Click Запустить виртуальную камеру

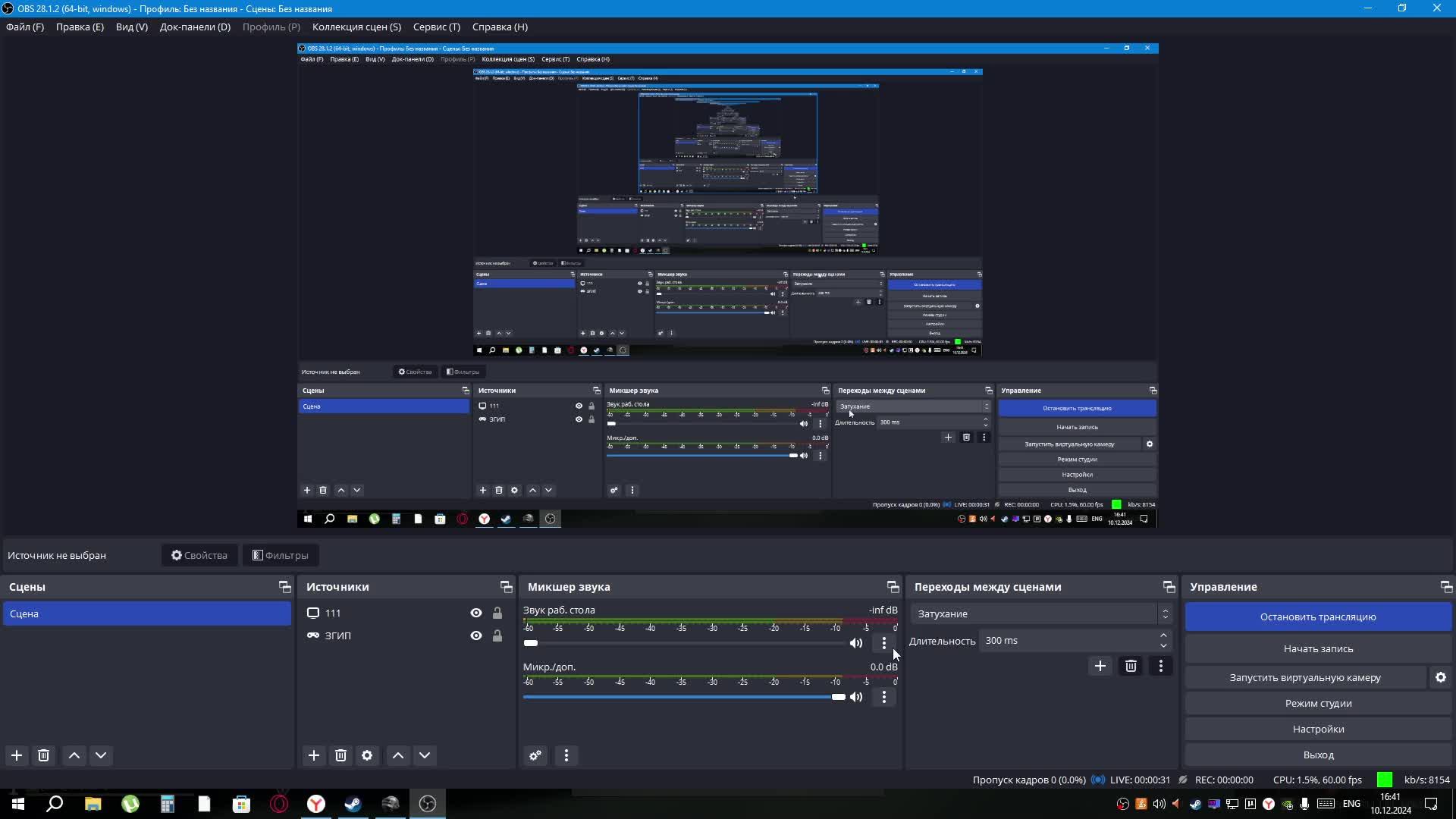pos(1305,677)
